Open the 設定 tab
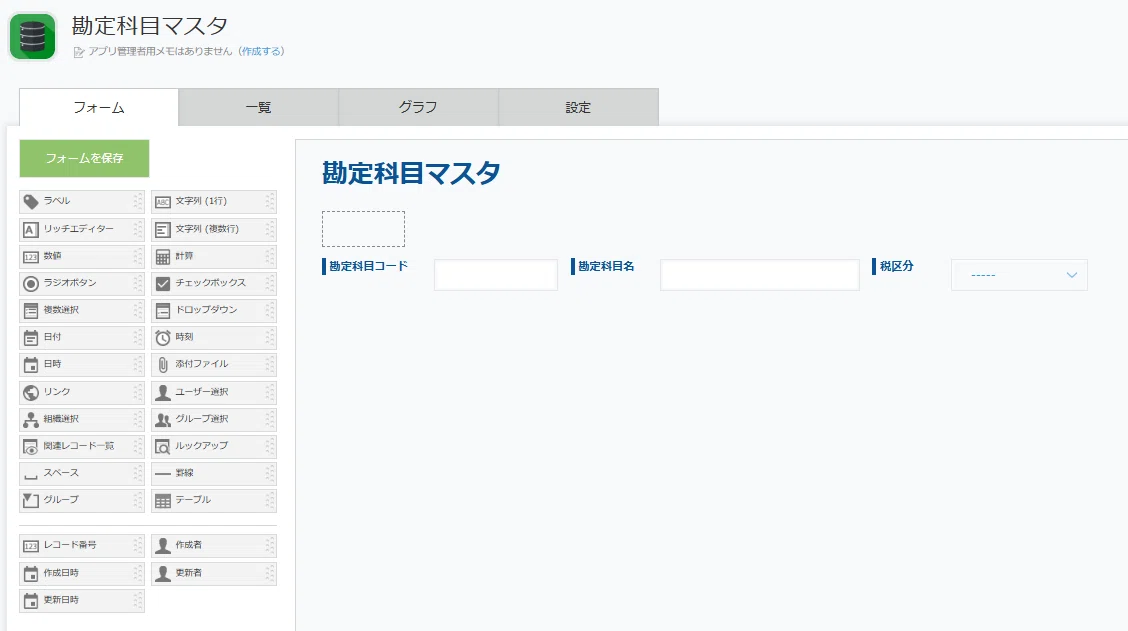This screenshot has height=631, width=1128. point(578,107)
